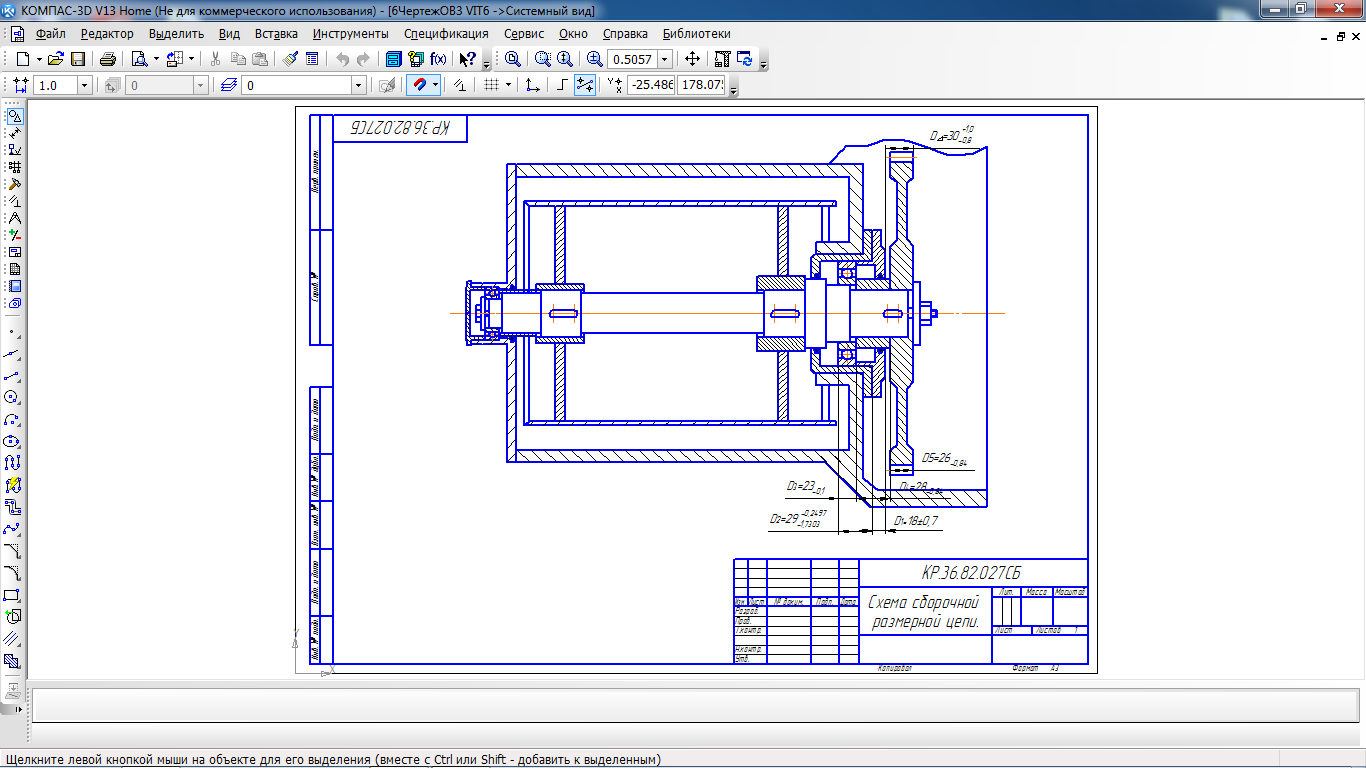Open the what's-this help pointer

tap(468, 59)
